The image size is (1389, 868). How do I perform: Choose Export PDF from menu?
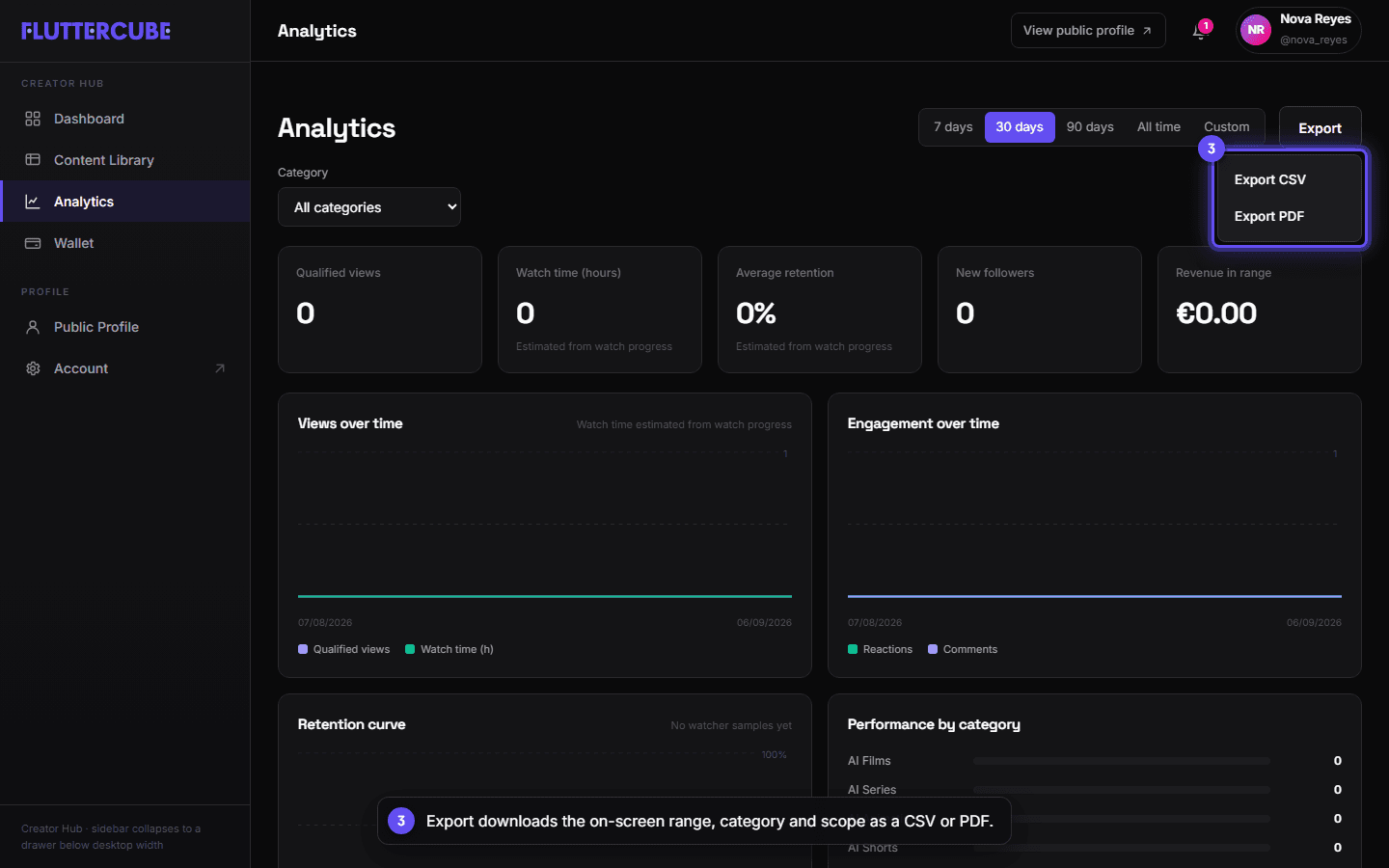(1289, 216)
